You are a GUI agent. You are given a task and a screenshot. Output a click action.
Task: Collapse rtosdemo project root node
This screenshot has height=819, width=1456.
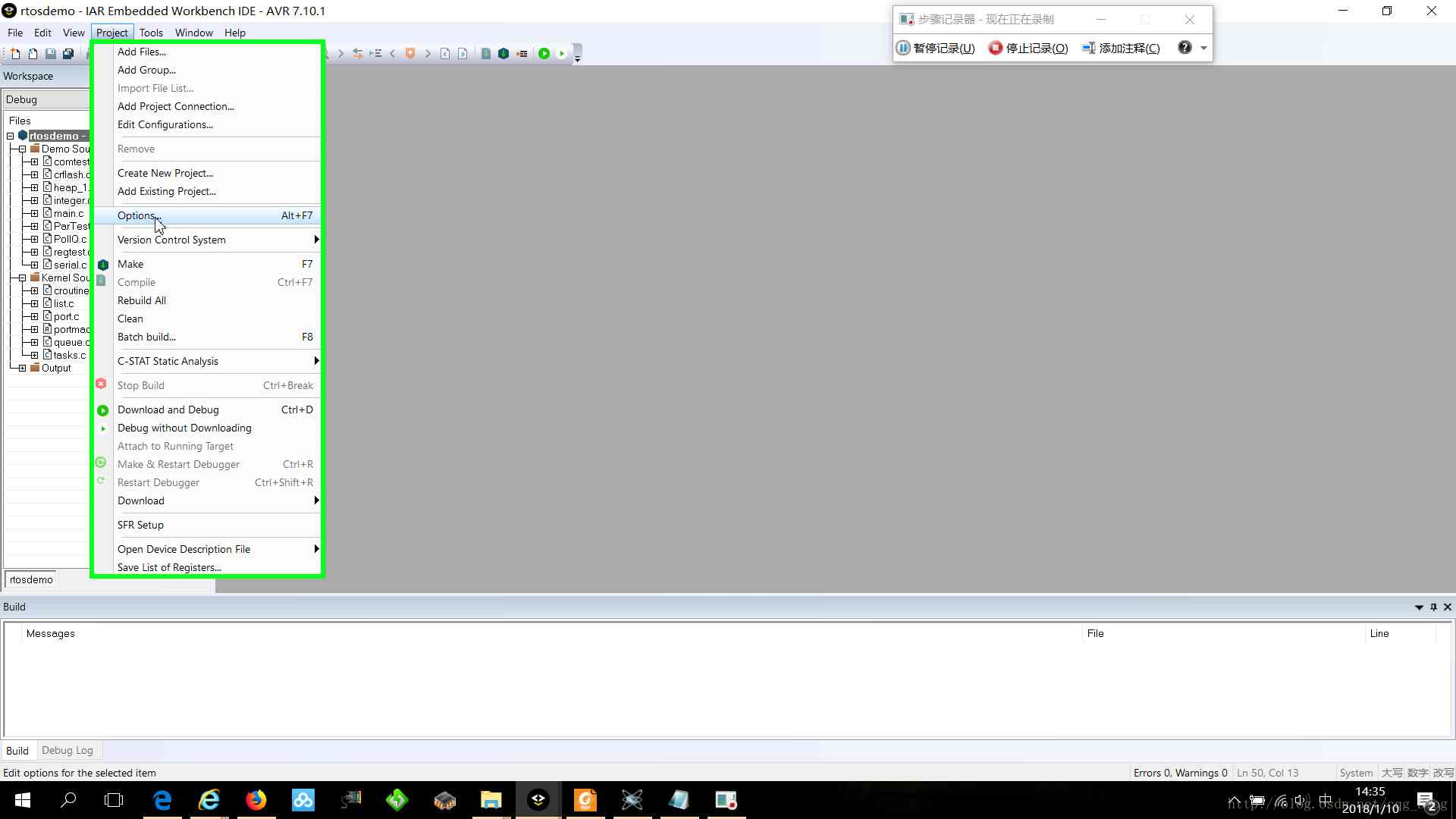click(11, 136)
